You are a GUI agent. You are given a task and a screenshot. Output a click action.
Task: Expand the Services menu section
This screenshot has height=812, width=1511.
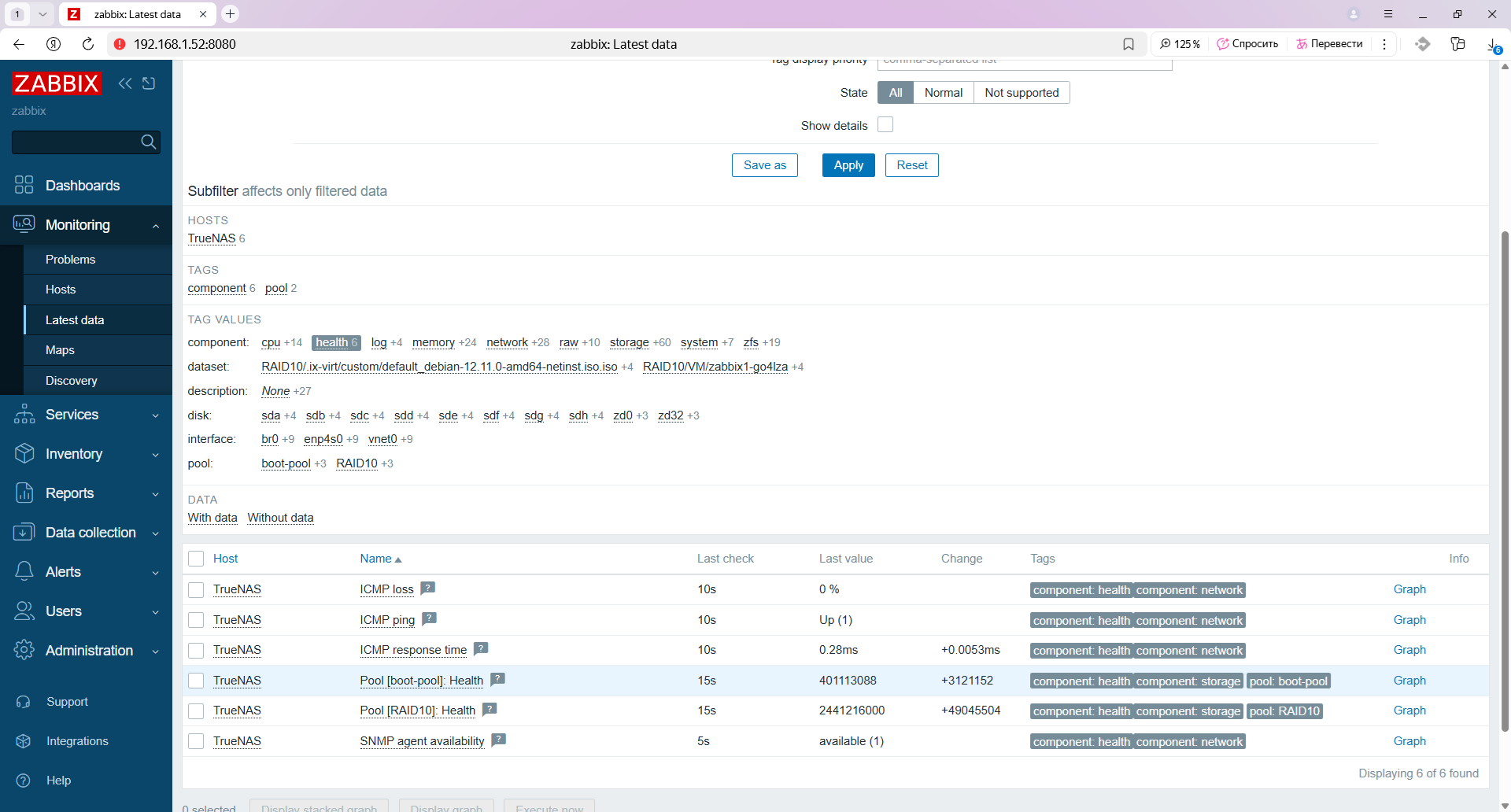[87, 415]
